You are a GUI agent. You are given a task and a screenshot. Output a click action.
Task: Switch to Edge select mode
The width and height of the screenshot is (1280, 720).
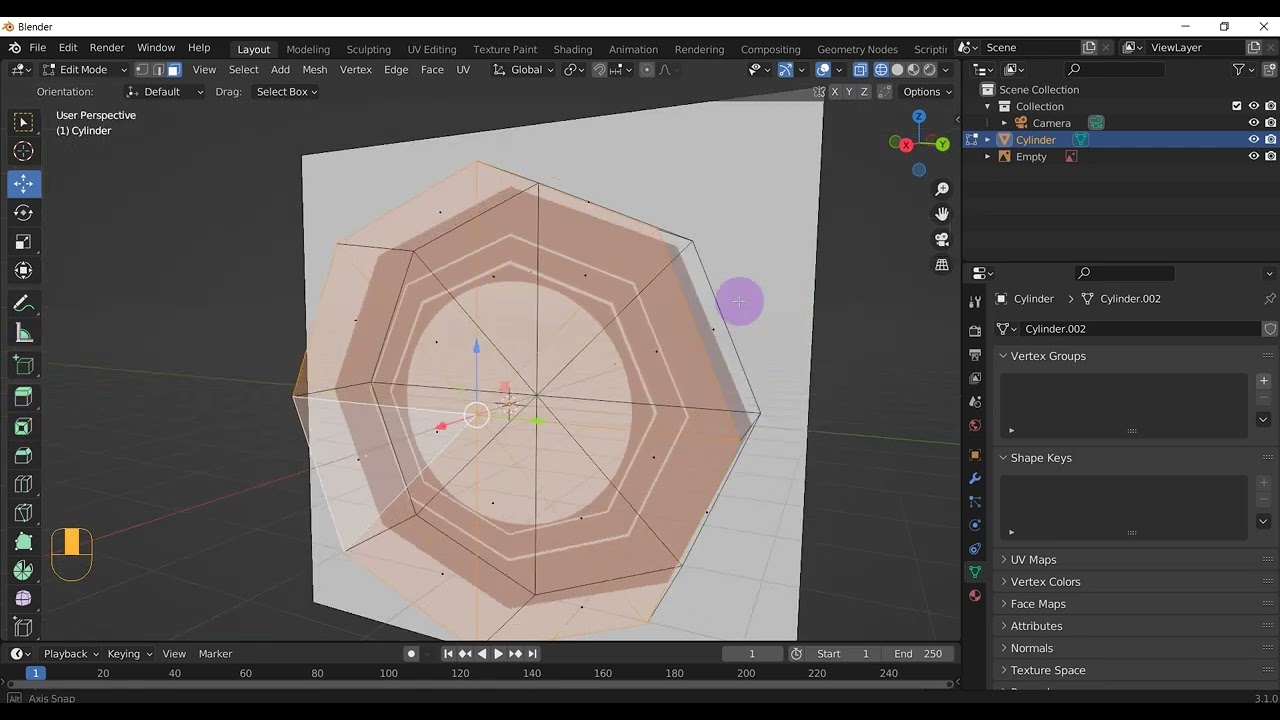pyautogui.click(x=158, y=70)
